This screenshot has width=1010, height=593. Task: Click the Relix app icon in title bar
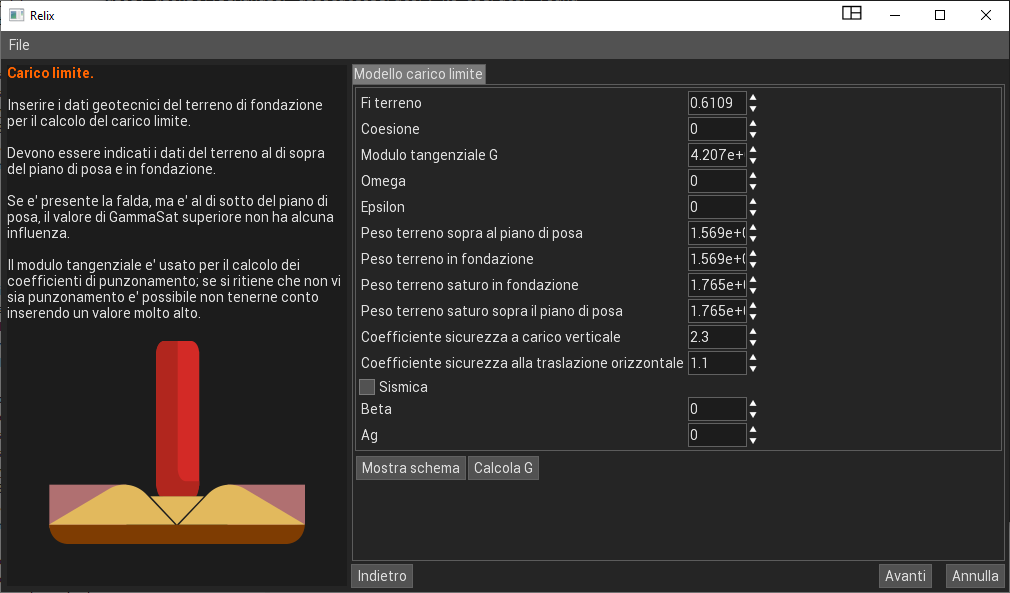[x=16, y=15]
